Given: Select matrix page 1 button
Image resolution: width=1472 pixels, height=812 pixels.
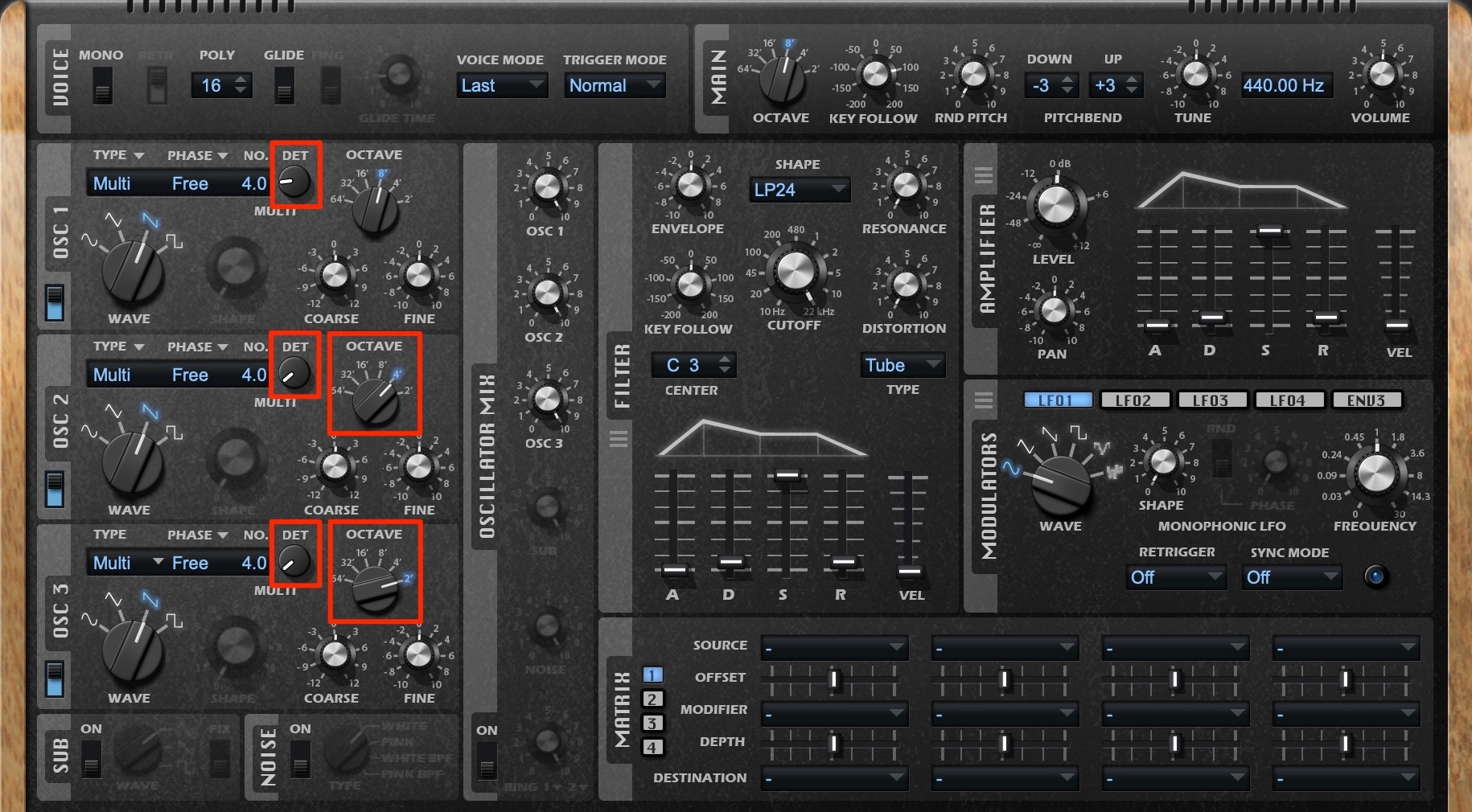Looking at the screenshot, I should [x=652, y=675].
